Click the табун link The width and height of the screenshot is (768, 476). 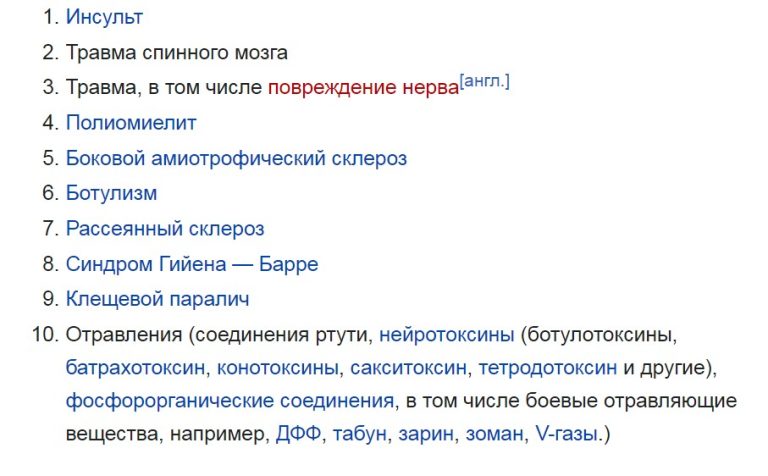360,434
